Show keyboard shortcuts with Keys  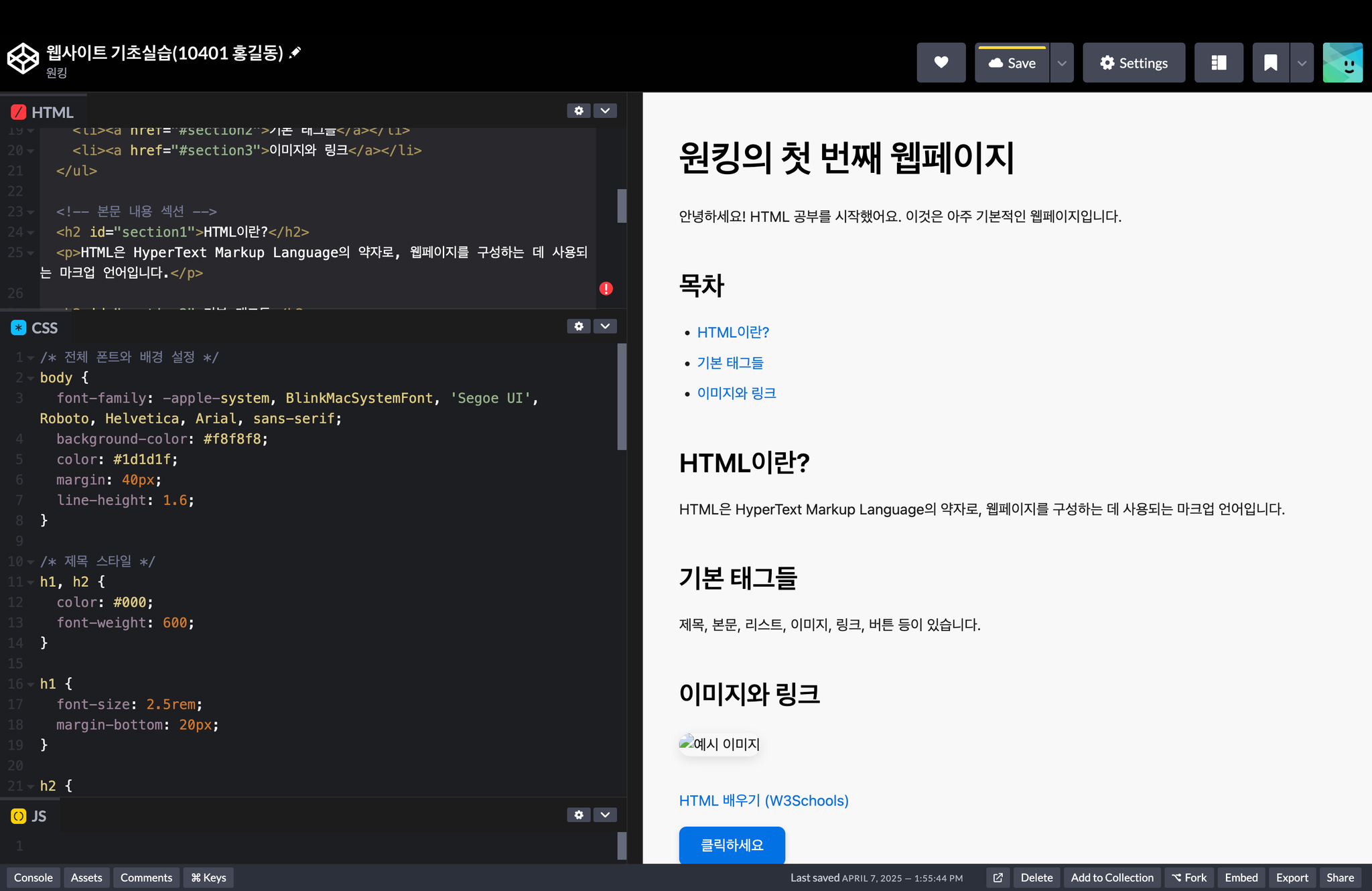coord(208,878)
